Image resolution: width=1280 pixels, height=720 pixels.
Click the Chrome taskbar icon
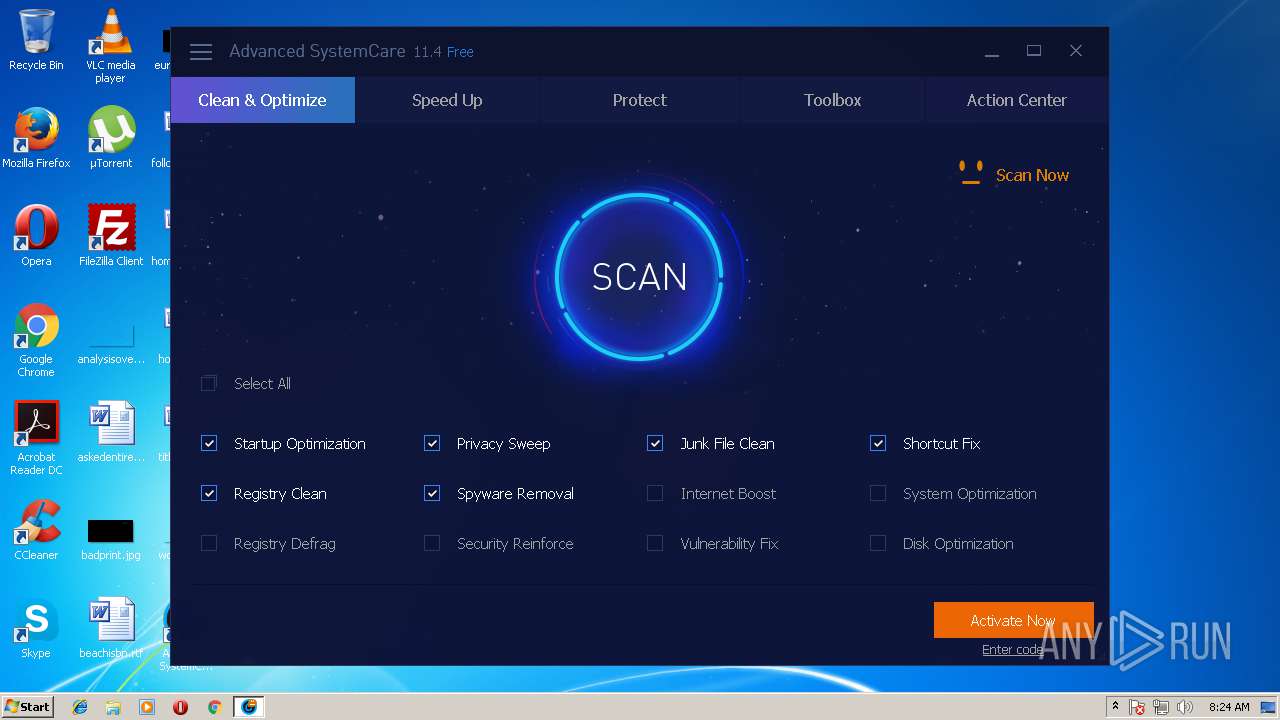click(214, 707)
